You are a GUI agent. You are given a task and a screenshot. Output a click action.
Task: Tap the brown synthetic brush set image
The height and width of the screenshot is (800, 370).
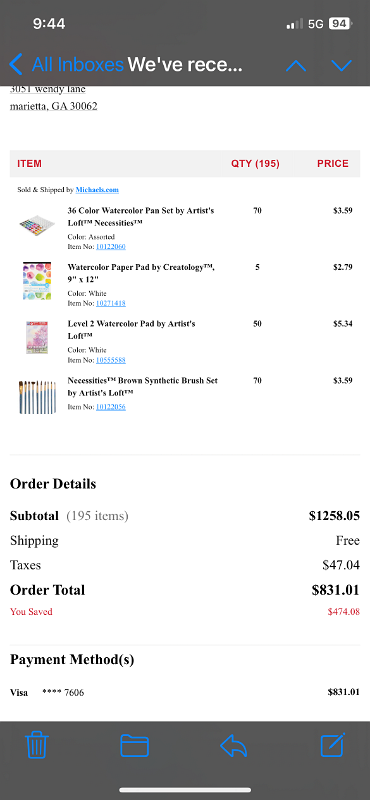point(37,396)
